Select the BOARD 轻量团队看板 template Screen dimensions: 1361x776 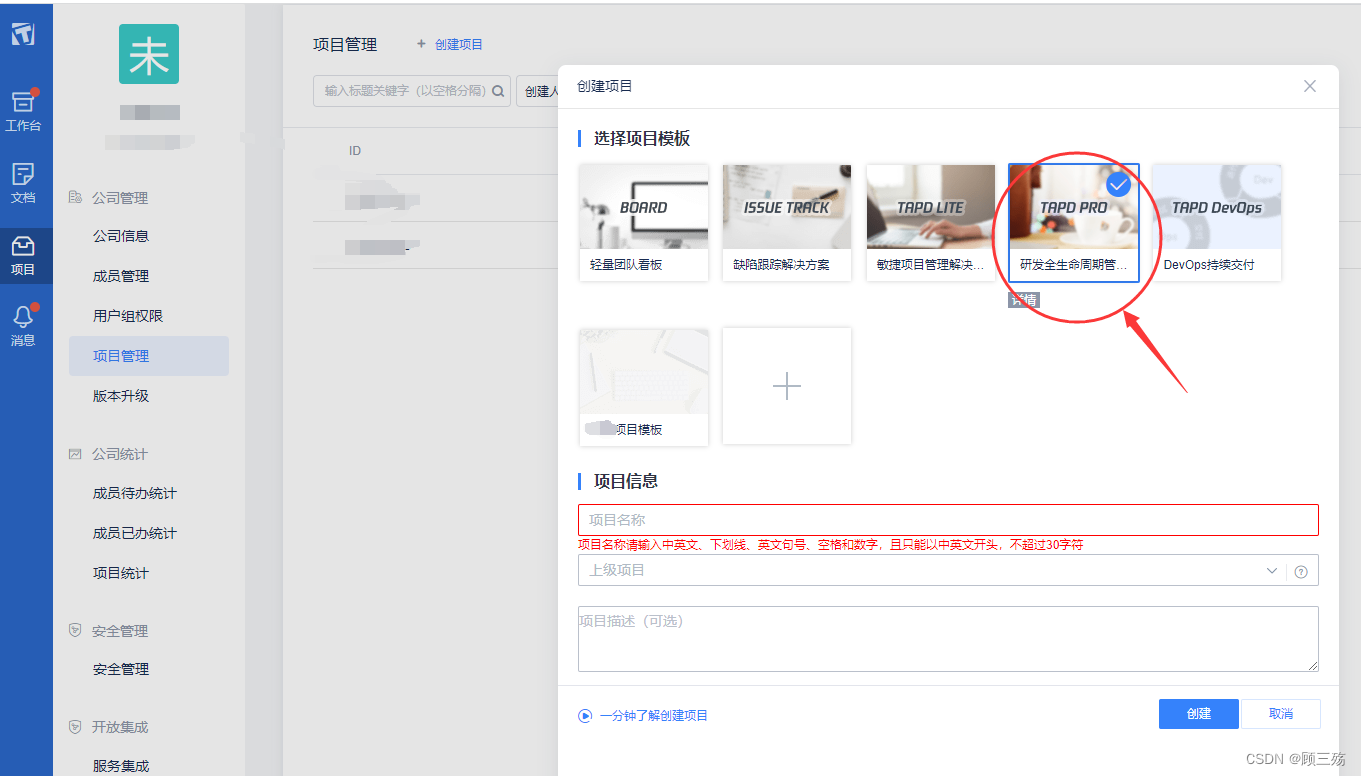tap(644, 222)
